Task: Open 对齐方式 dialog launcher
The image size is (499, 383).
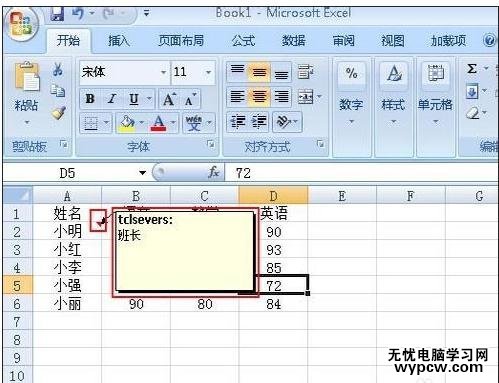Action: [x=321, y=144]
